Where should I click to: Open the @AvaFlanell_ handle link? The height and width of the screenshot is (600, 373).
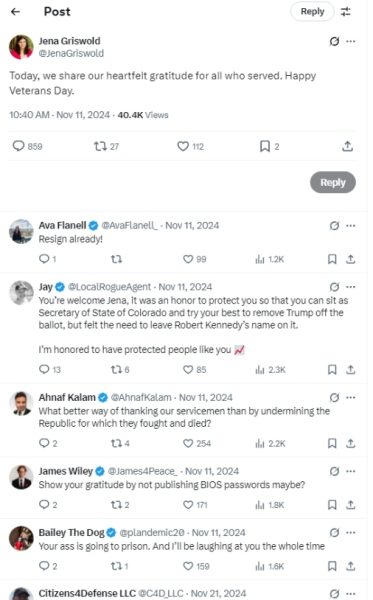129,225
